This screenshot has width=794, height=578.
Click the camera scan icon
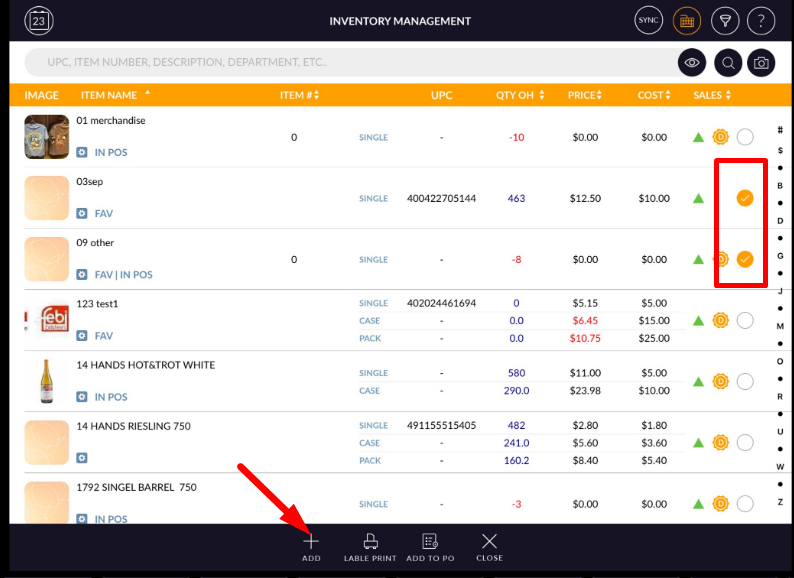coord(761,63)
